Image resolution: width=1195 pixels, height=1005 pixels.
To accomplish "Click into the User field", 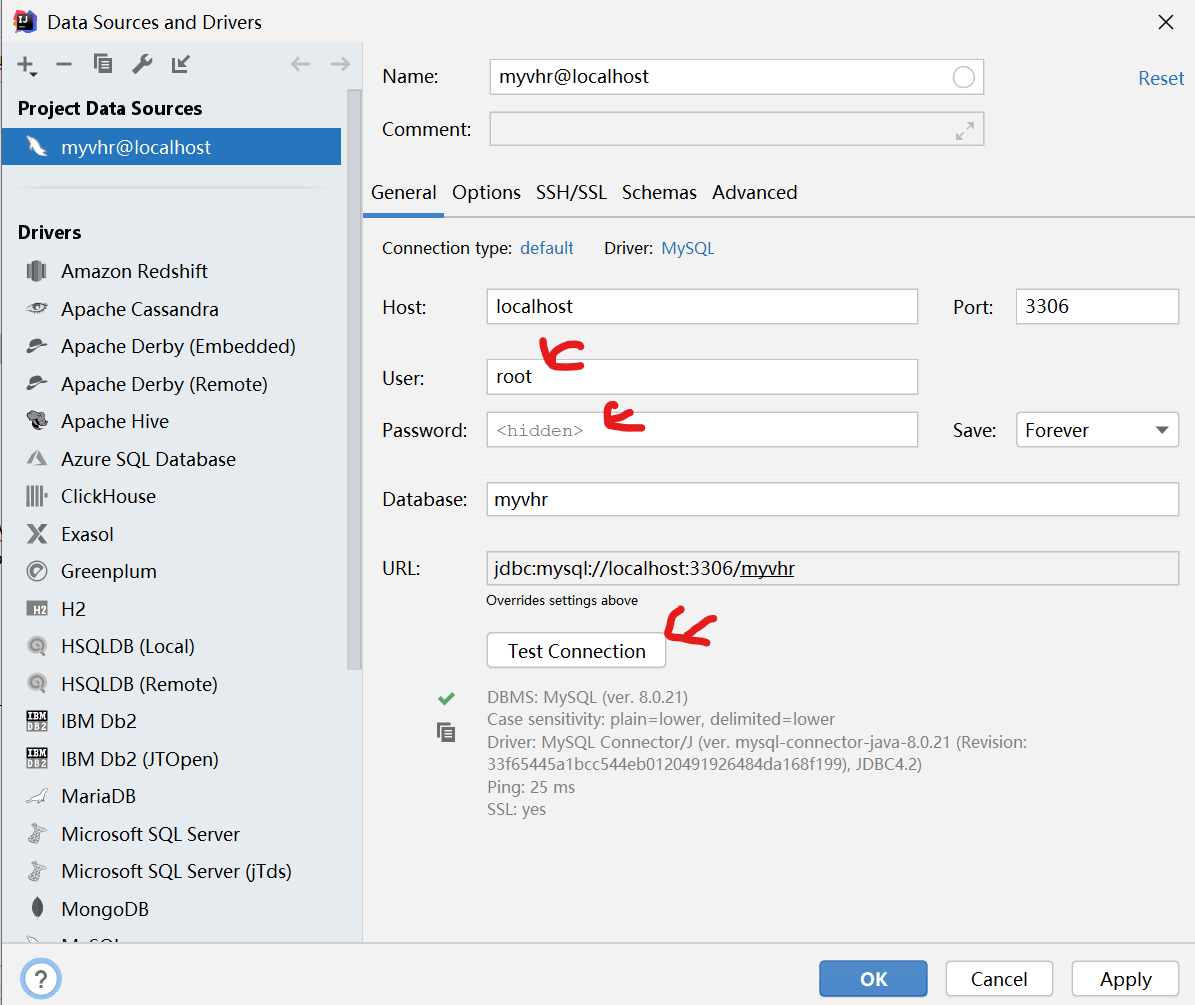I will pos(702,377).
